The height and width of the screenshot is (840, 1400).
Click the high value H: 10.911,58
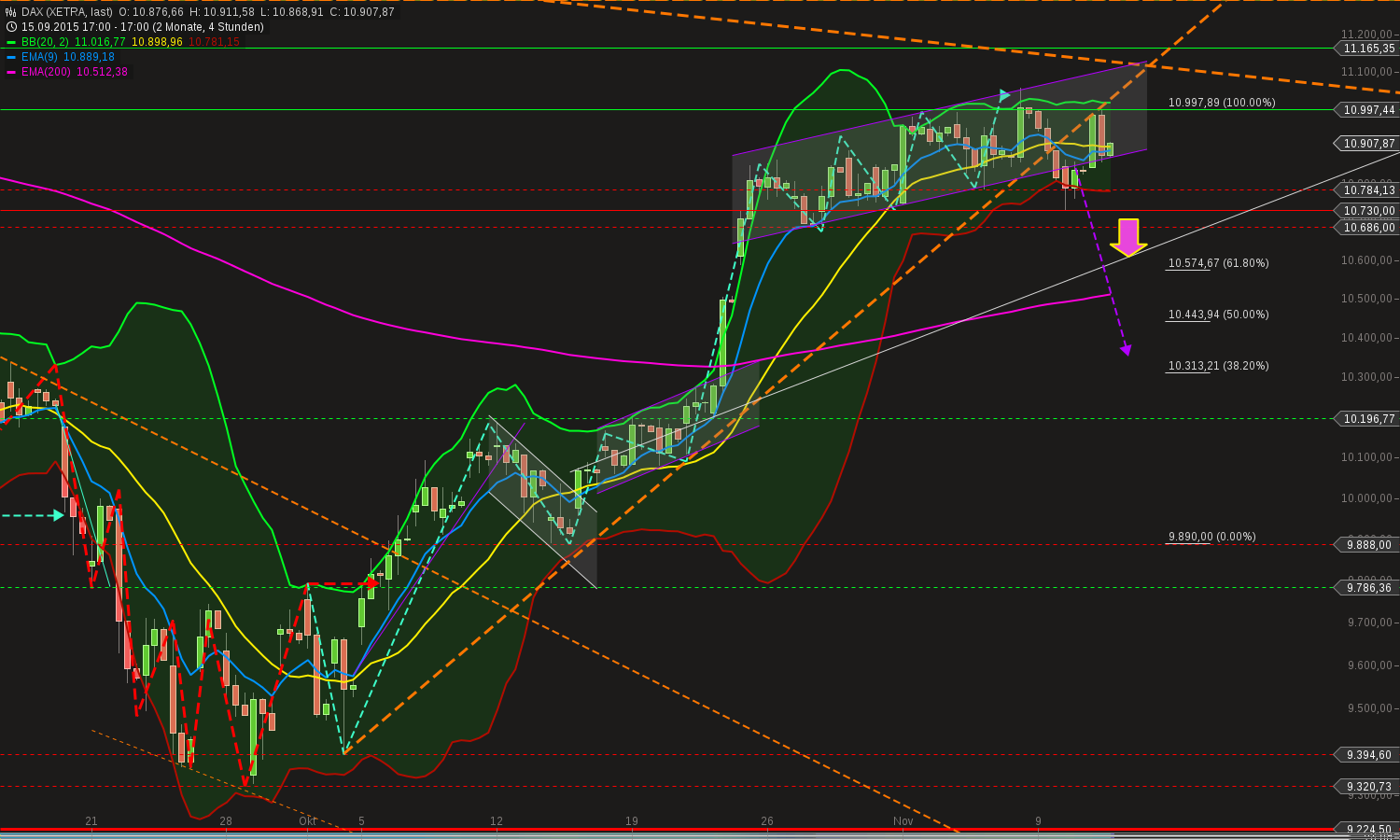222,12
